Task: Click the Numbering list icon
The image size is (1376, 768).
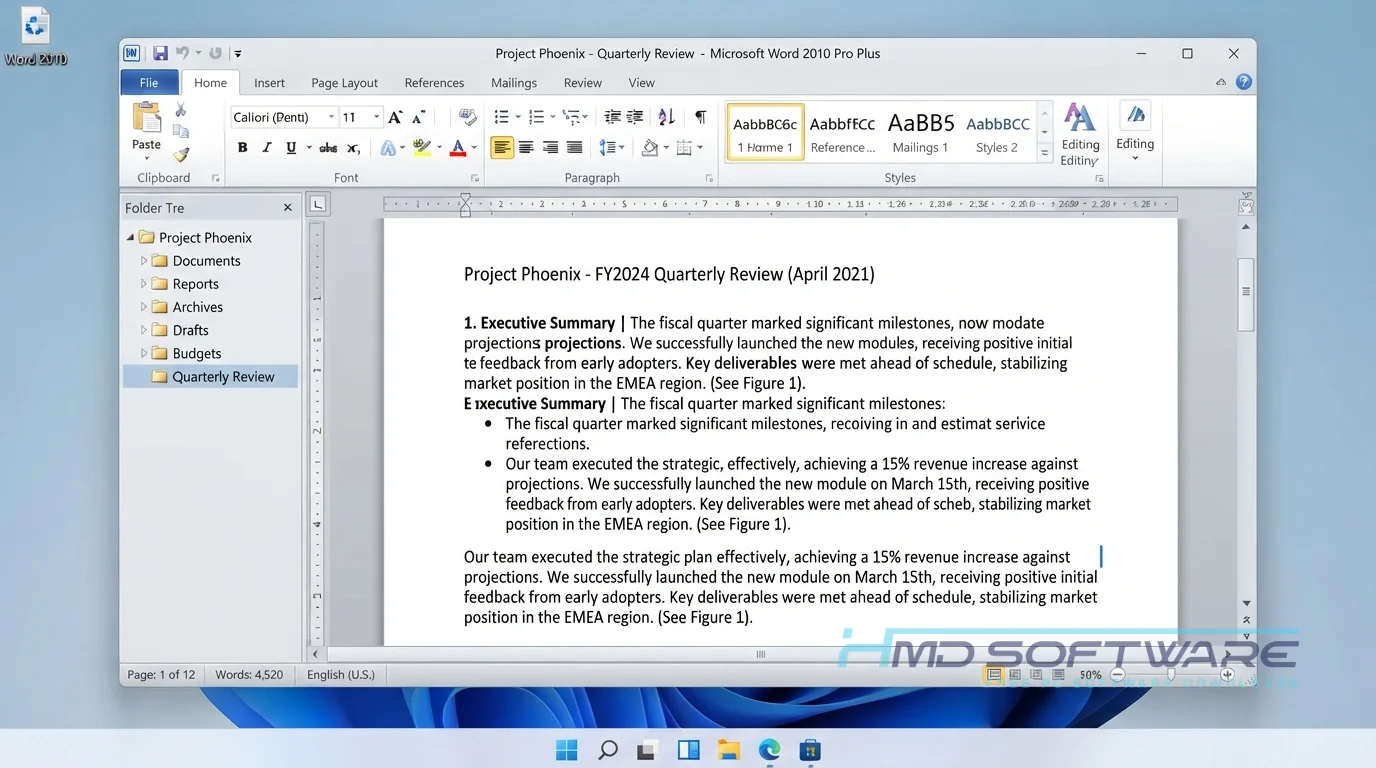Action: 536,117
